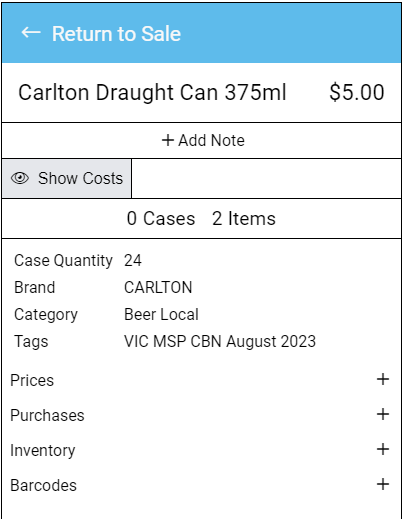This screenshot has width=404, height=519.
Task: Select the 2 Items quantity field
Action: click(x=244, y=219)
